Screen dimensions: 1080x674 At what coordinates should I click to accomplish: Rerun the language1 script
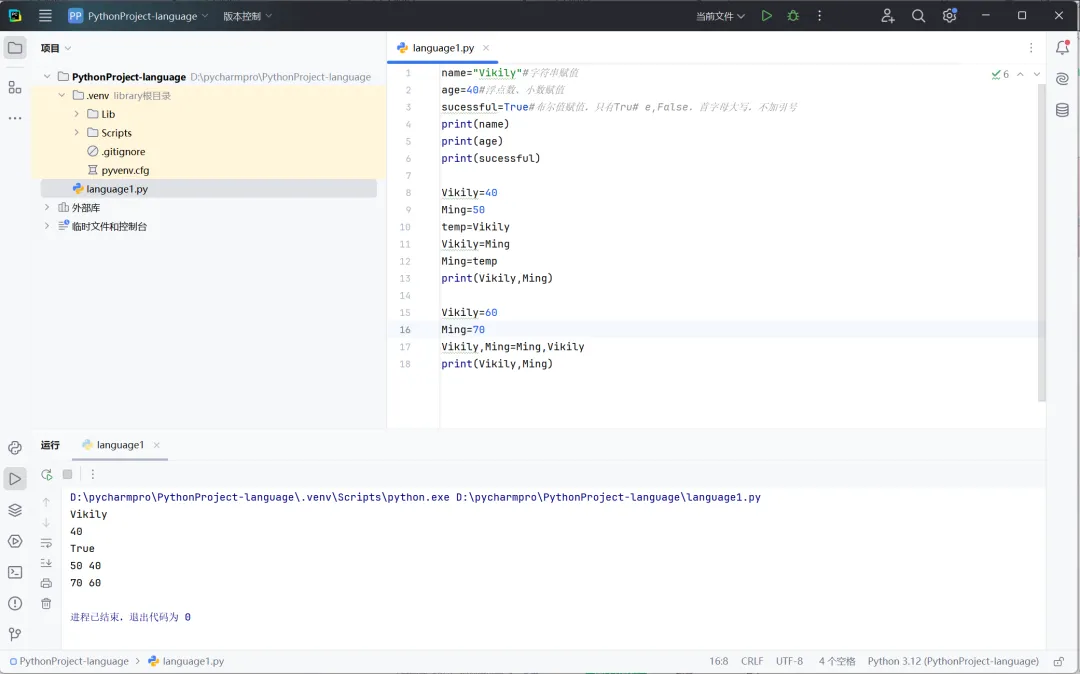pyautogui.click(x=46, y=474)
